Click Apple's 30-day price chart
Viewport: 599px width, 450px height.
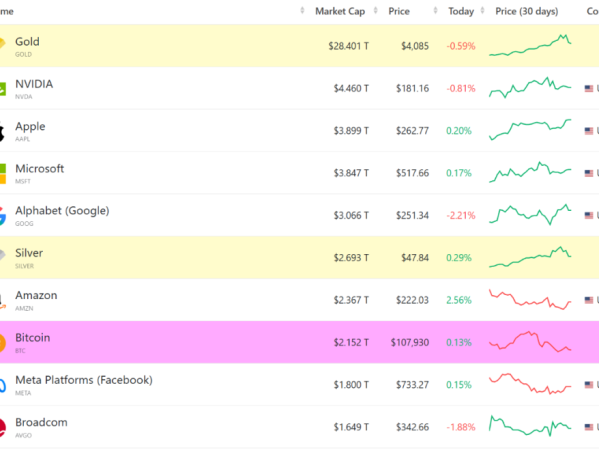(x=530, y=130)
